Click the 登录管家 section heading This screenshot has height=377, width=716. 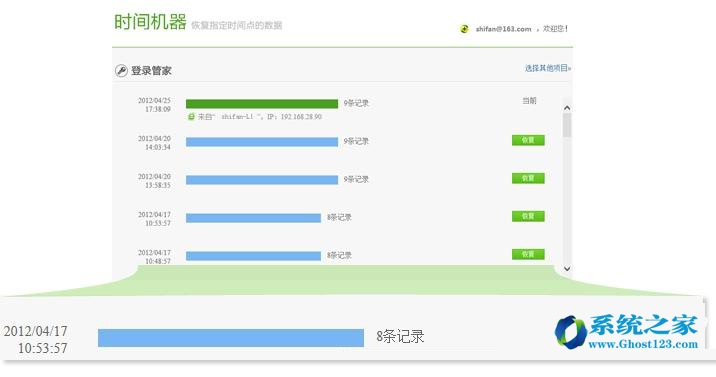pyautogui.click(x=151, y=71)
